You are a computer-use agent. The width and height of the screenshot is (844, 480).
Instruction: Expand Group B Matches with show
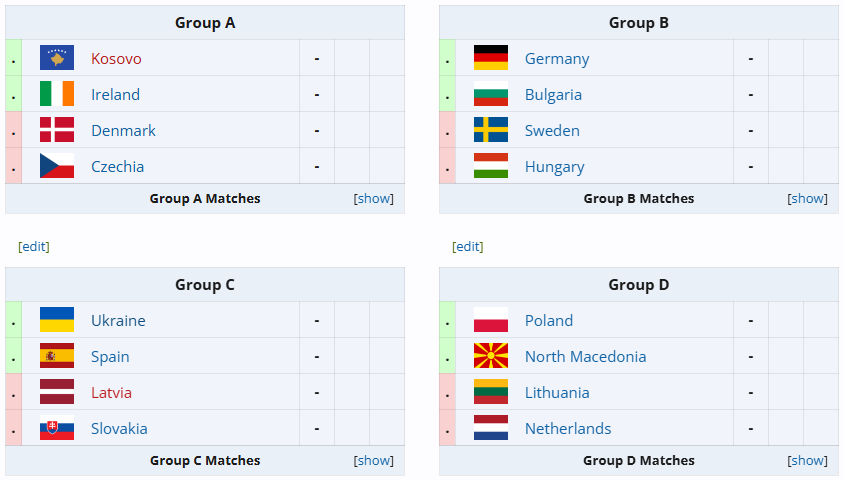[807, 199]
